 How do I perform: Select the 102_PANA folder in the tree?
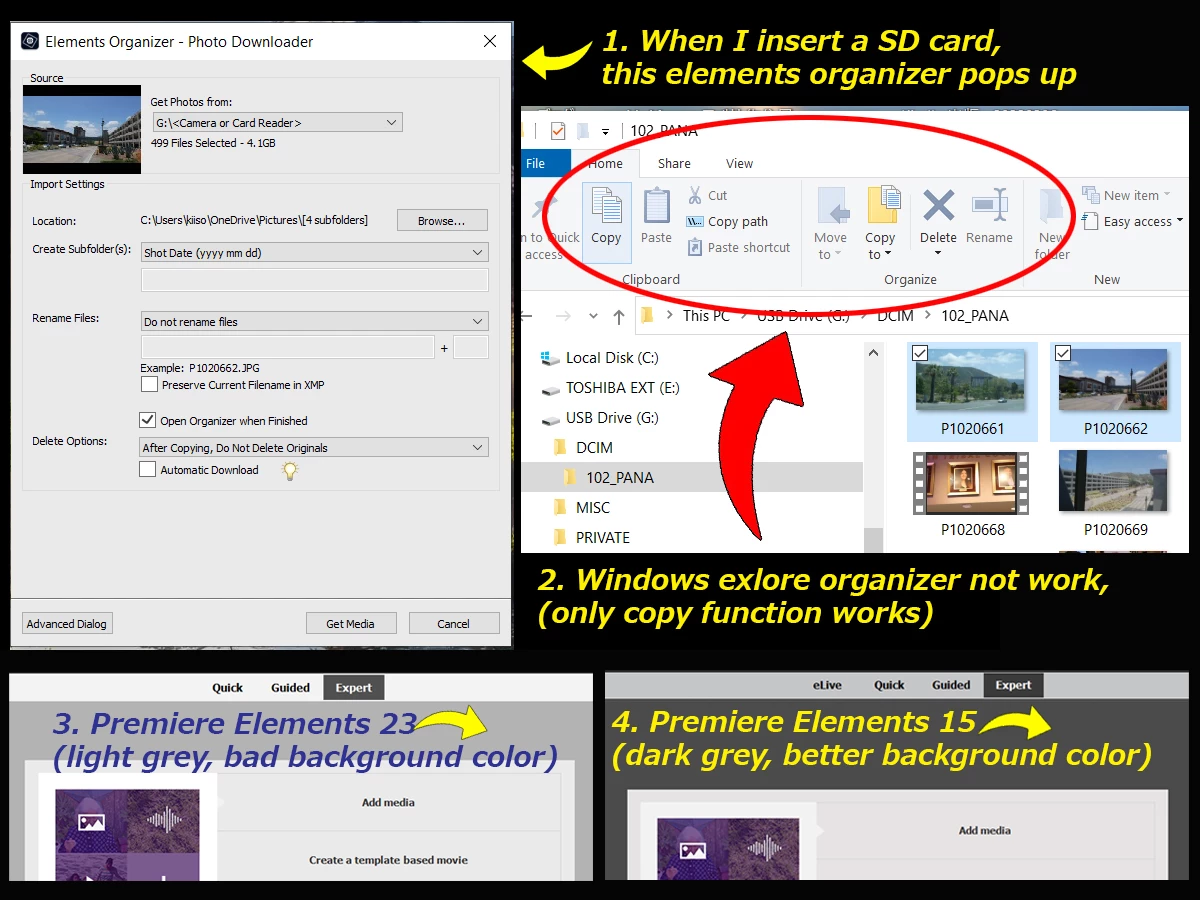pyautogui.click(x=620, y=478)
